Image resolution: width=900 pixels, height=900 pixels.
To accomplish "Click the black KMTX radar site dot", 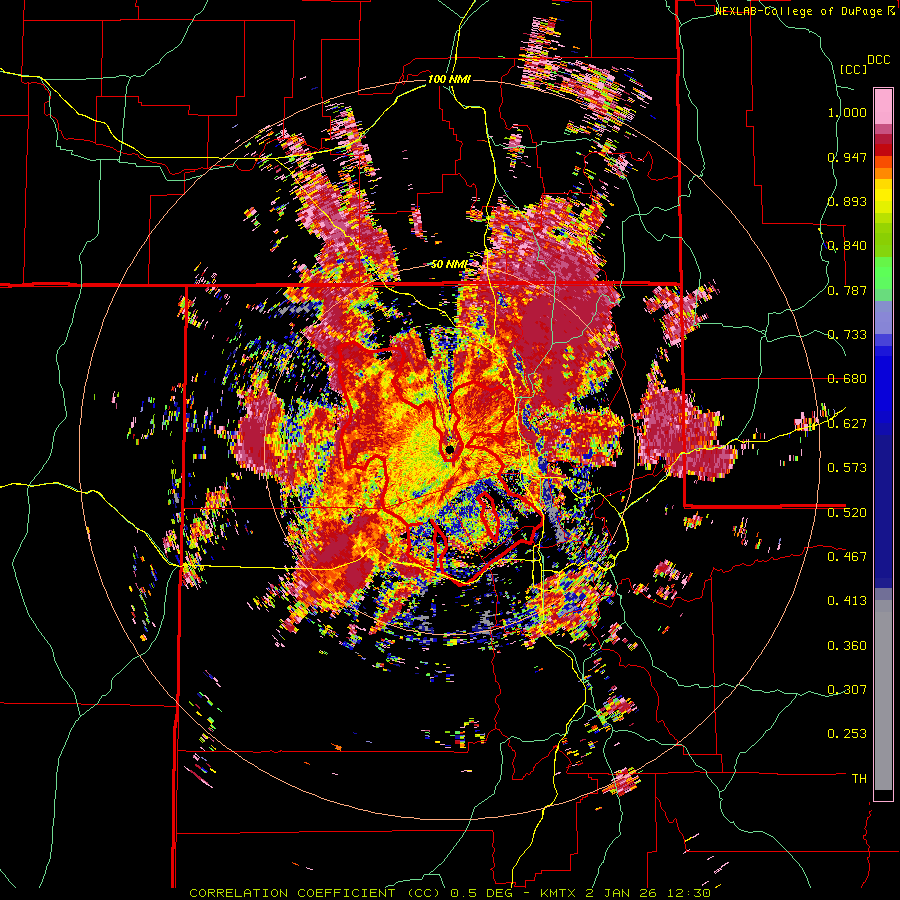I will 450,449.
